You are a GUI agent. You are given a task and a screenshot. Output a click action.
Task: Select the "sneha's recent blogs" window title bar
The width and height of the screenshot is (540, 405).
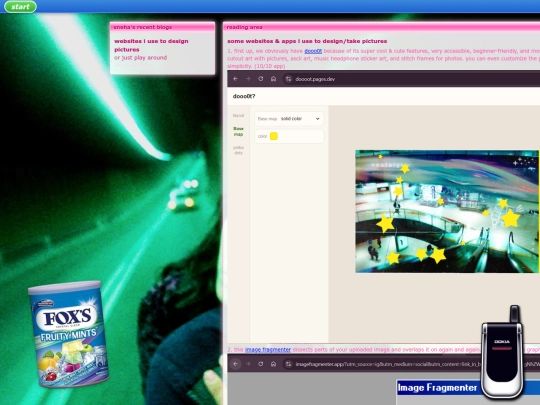click(x=162, y=27)
